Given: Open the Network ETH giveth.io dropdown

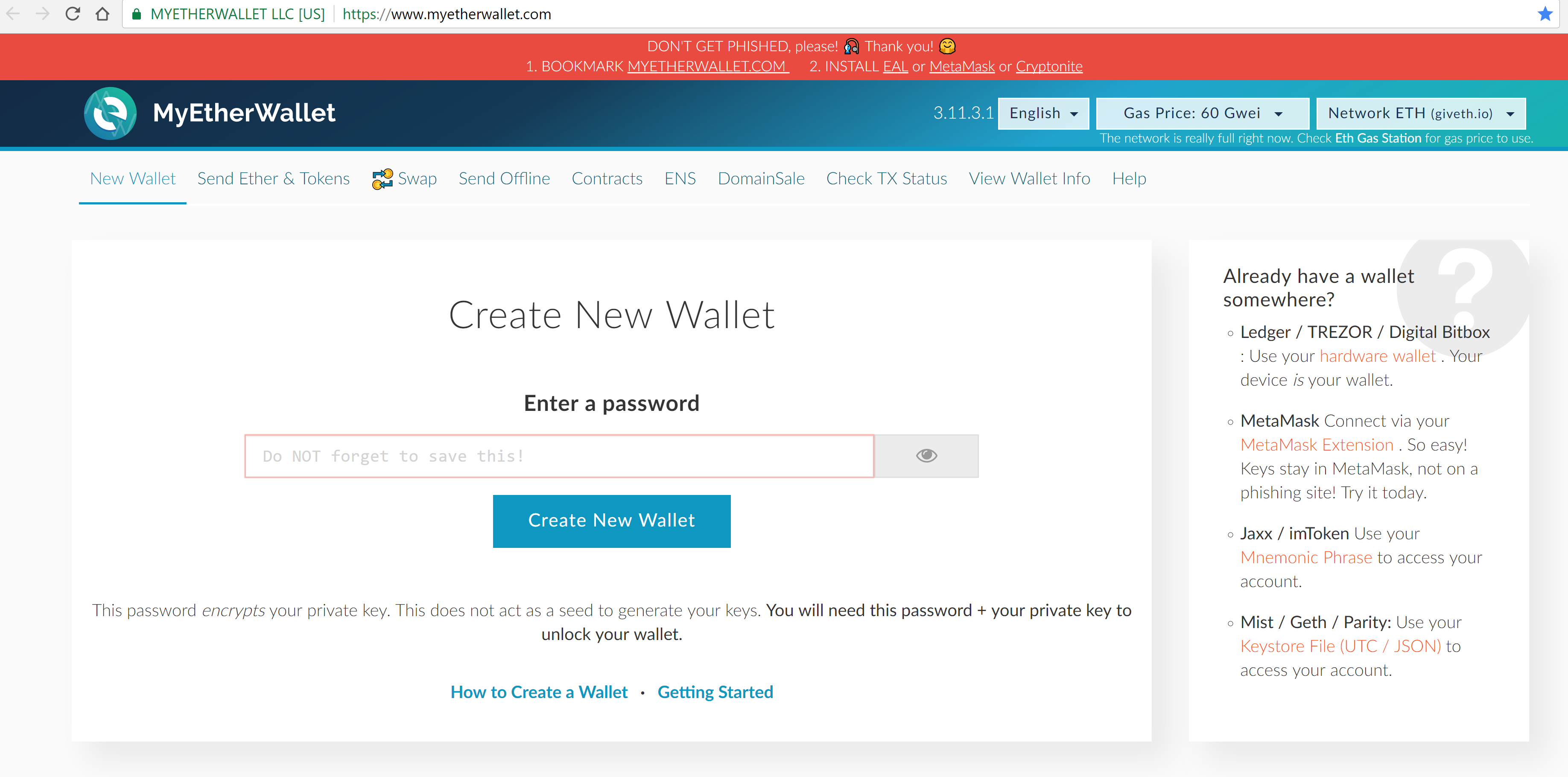Looking at the screenshot, I should pyautogui.click(x=1421, y=113).
